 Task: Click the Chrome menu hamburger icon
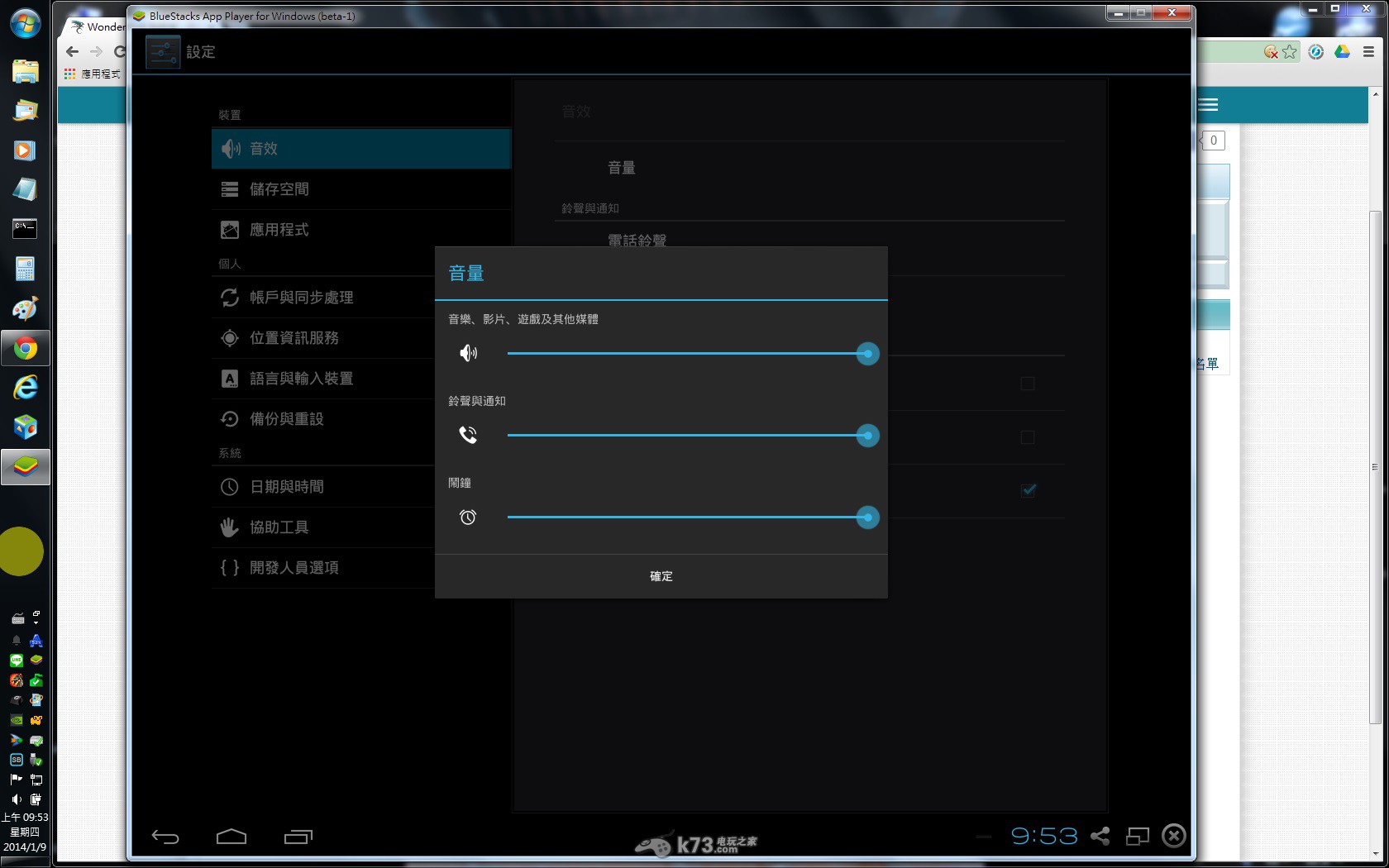1368,51
